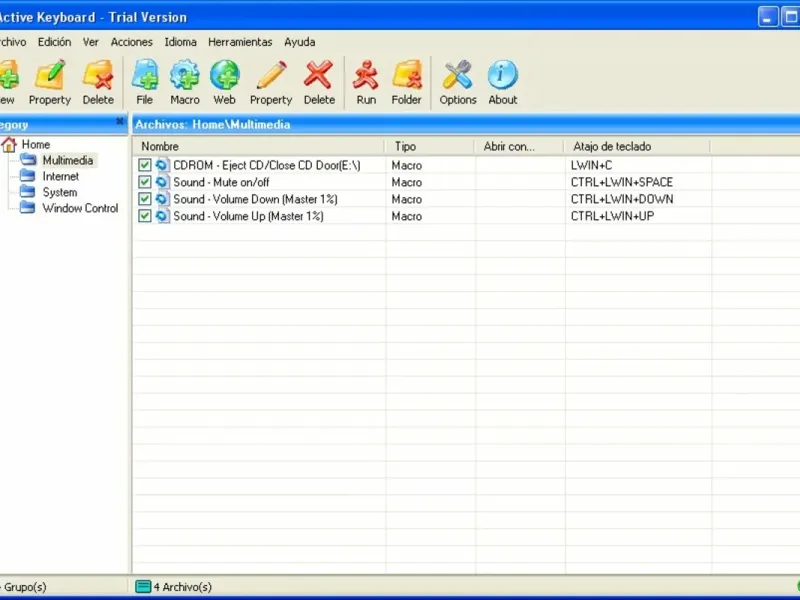This screenshot has width=800, height=600.
Task: Uncheck the CDROM Eject CD macro checkbox
Action: [x=144, y=165]
